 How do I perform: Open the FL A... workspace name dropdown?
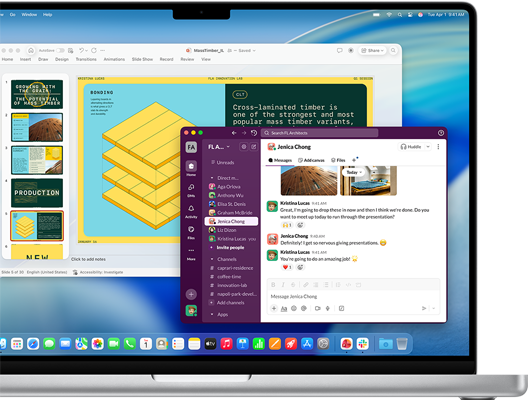click(x=219, y=147)
